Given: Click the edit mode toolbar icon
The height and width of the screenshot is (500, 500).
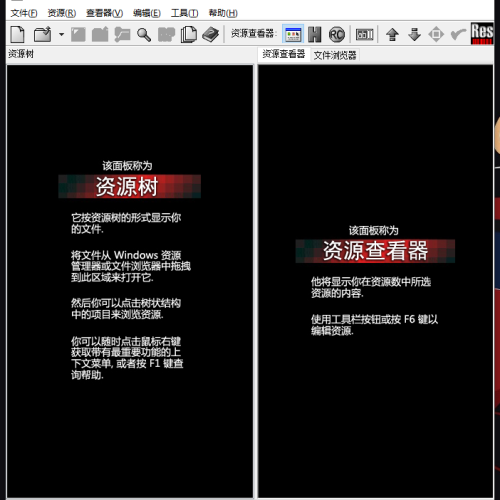Looking at the screenshot, I should 364,34.
